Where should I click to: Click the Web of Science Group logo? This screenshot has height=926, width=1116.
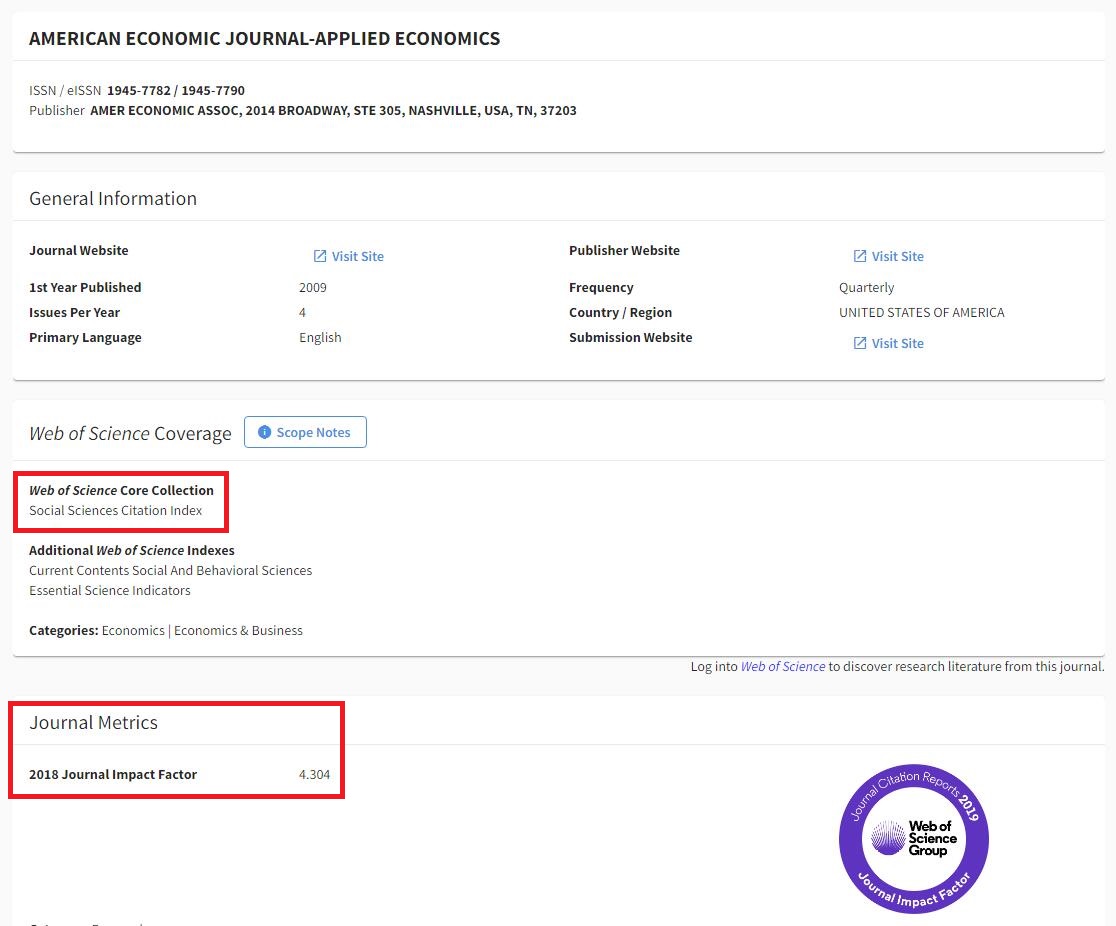(914, 838)
